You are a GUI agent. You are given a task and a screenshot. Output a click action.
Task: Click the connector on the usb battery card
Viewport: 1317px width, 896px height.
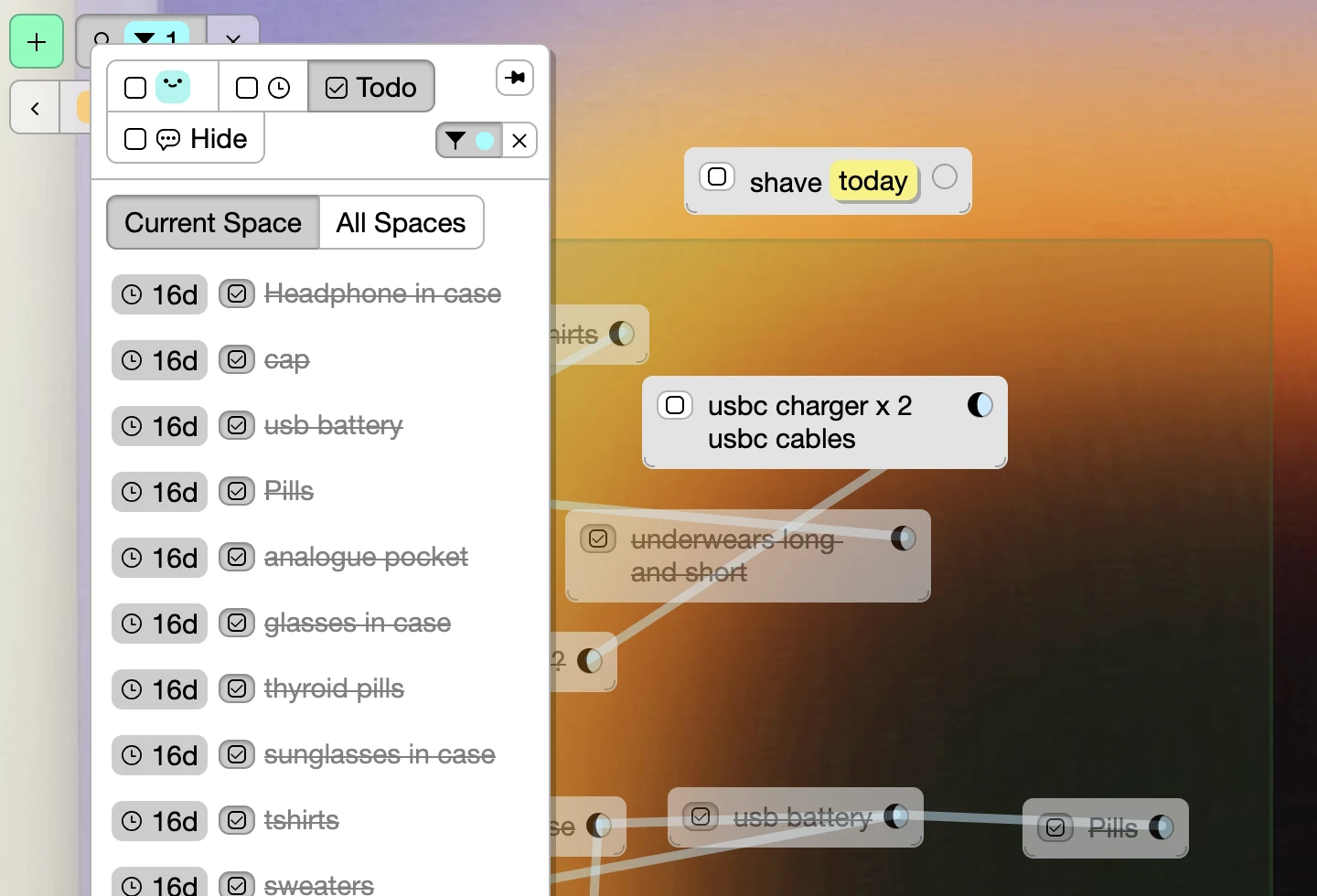point(896,816)
